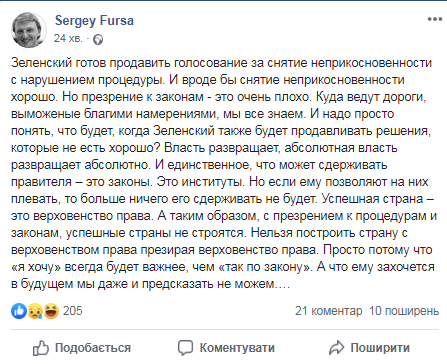Click the laughing Haha reaction emoji
The width and height of the screenshot is (447, 364).
click(51, 311)
